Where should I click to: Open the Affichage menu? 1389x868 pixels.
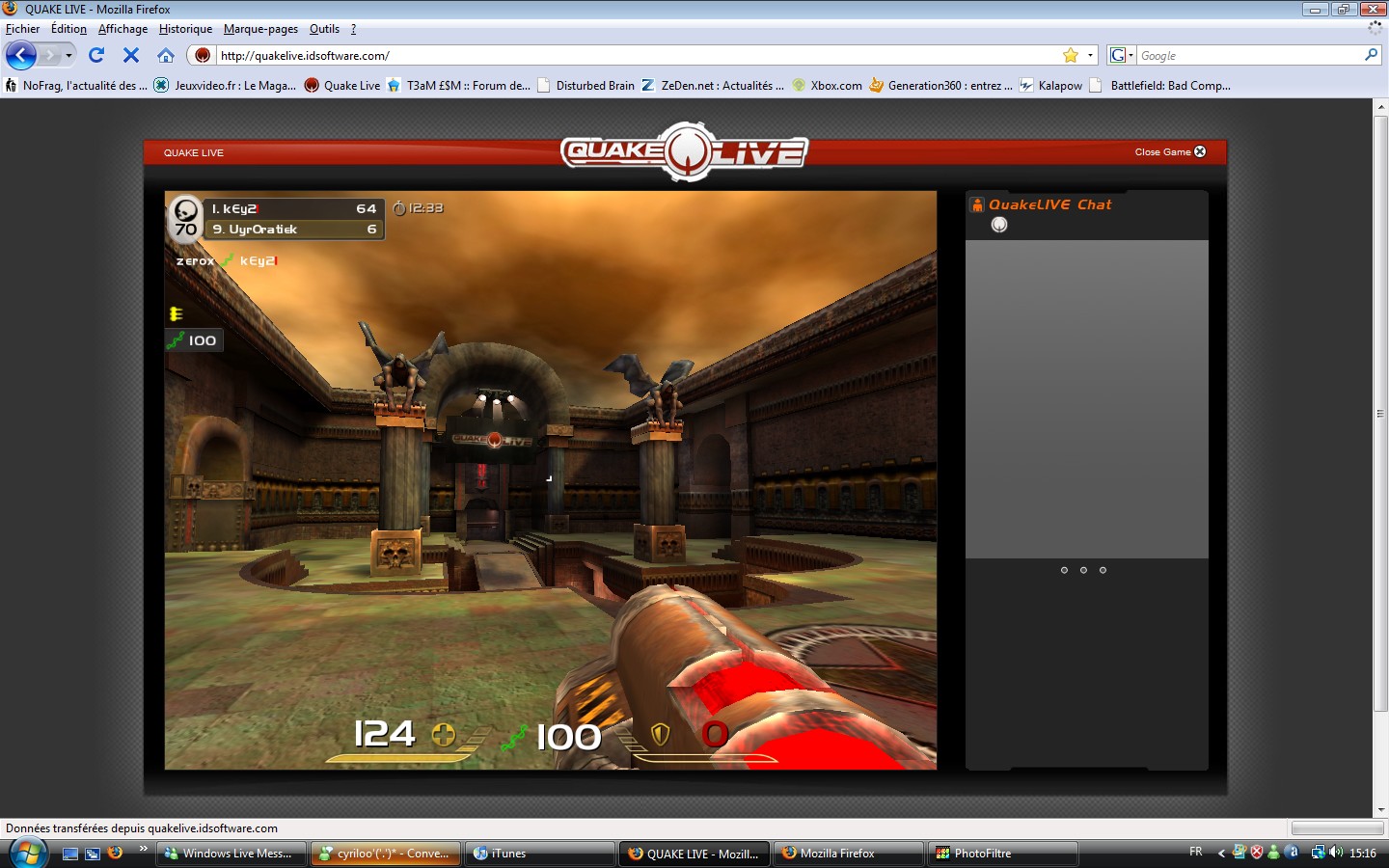point(123,29)
